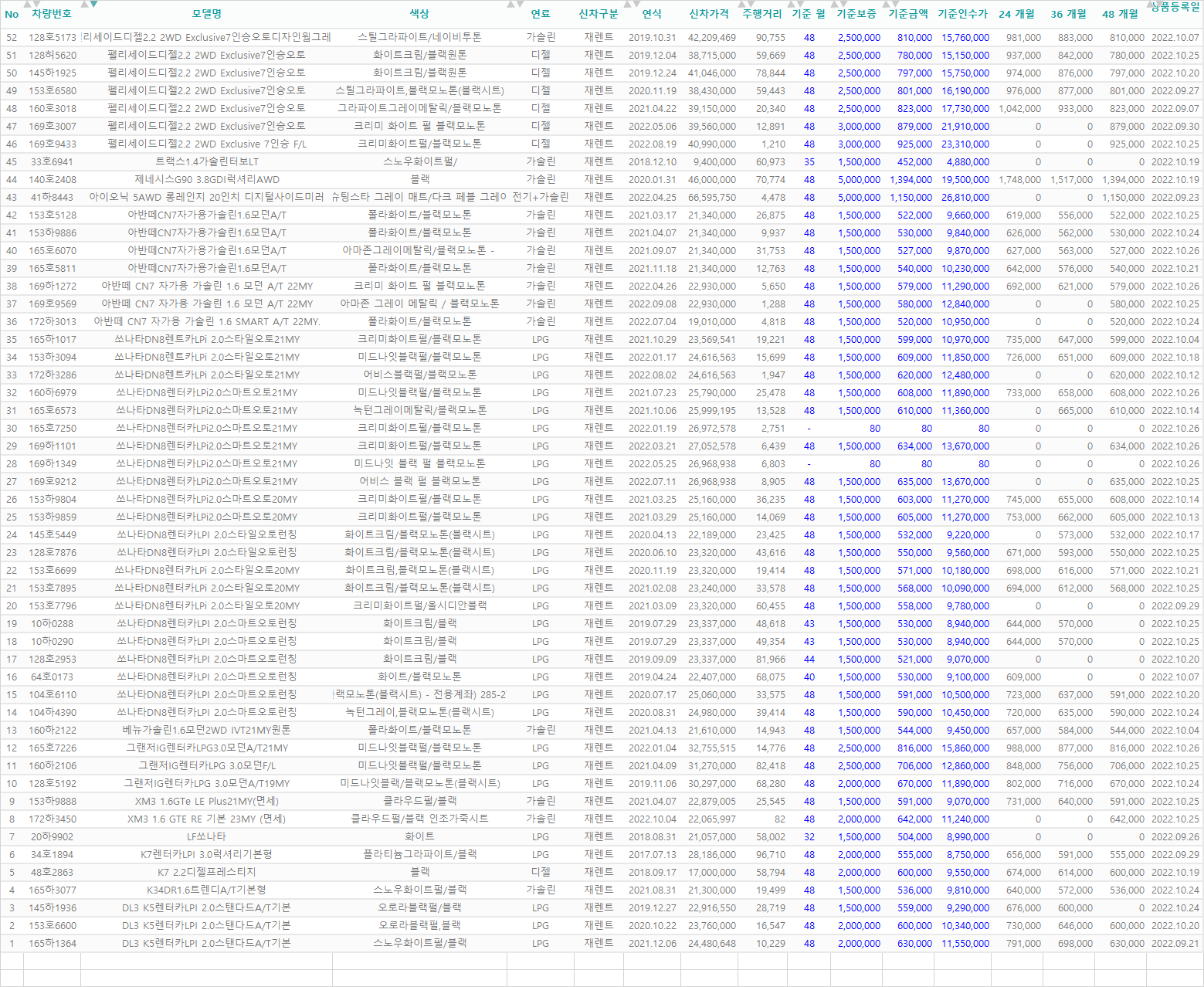This screenshot has height=987, width=1204.
Task: Select plate number 128호5173
Action: coord(53,37)
